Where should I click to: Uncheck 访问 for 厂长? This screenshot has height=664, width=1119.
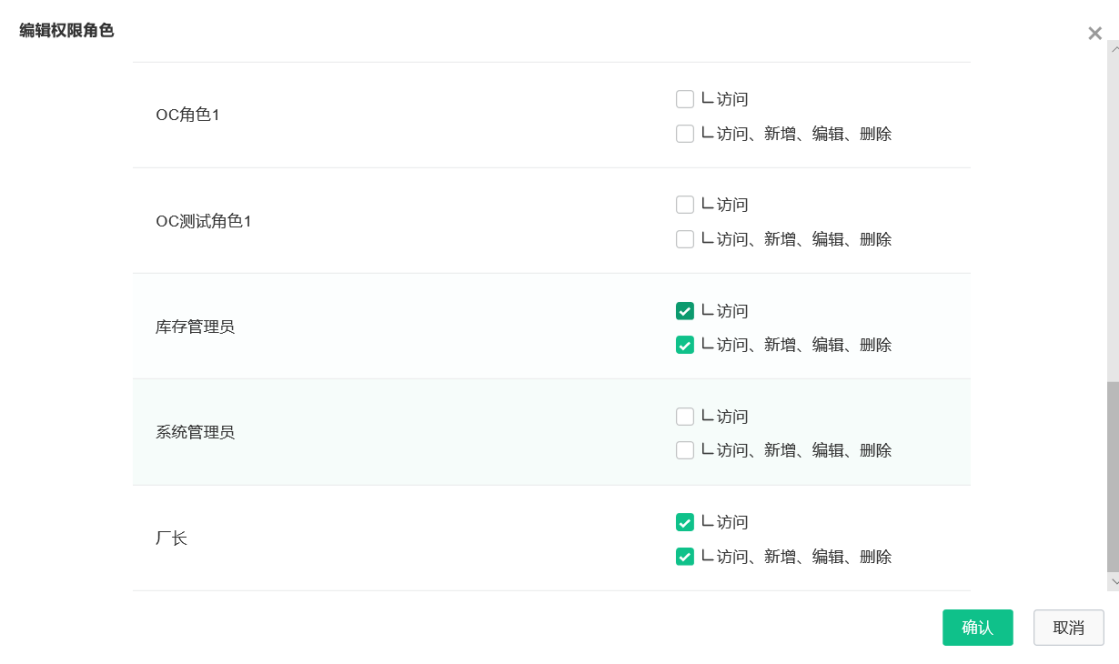[684, 522]
